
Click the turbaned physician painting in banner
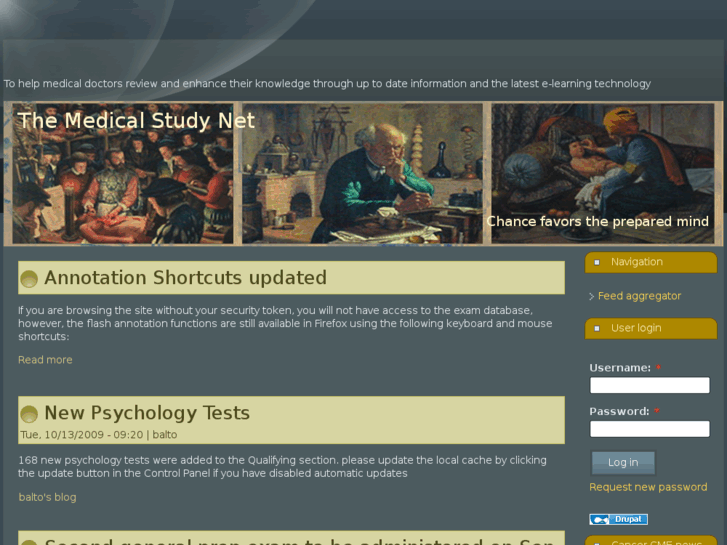click(x=603, y=173)
